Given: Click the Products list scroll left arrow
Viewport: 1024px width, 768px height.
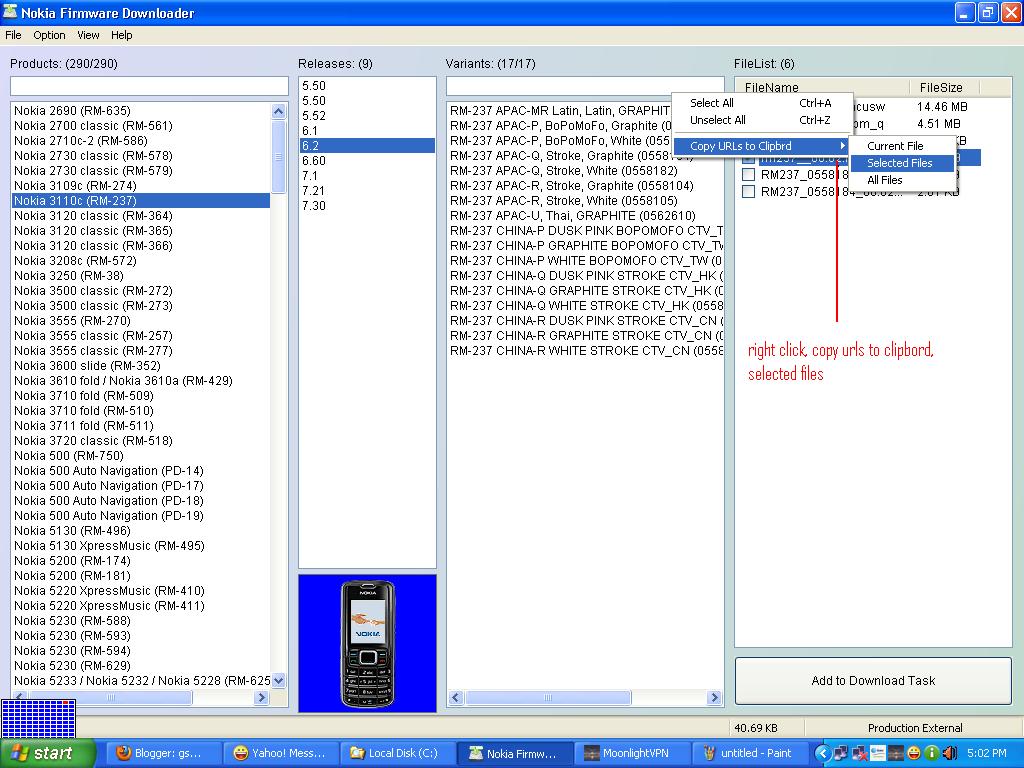Looking at the screenshot, I should (x=20, y=697).
